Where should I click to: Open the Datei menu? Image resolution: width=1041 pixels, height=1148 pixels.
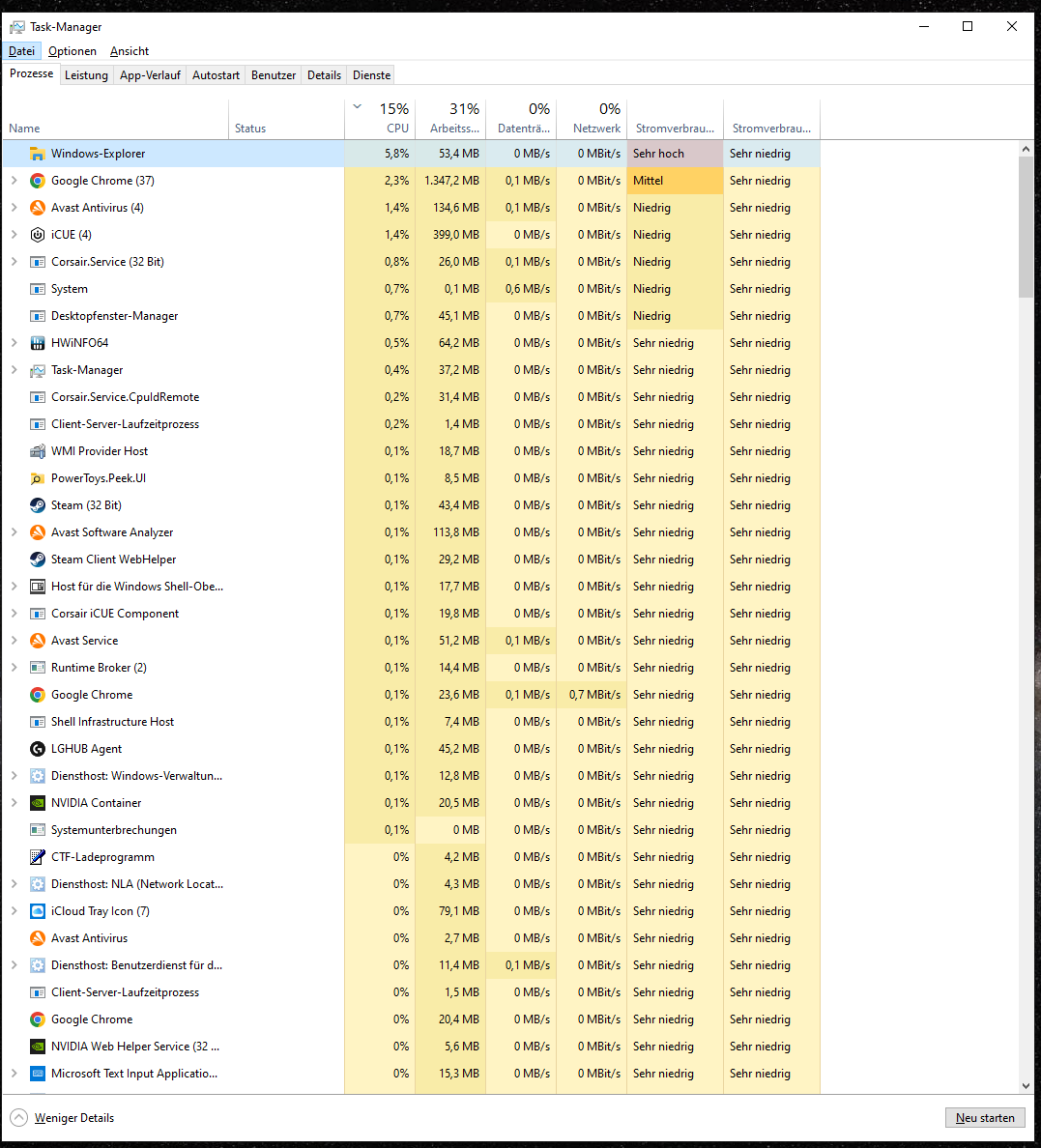point(21,51)
